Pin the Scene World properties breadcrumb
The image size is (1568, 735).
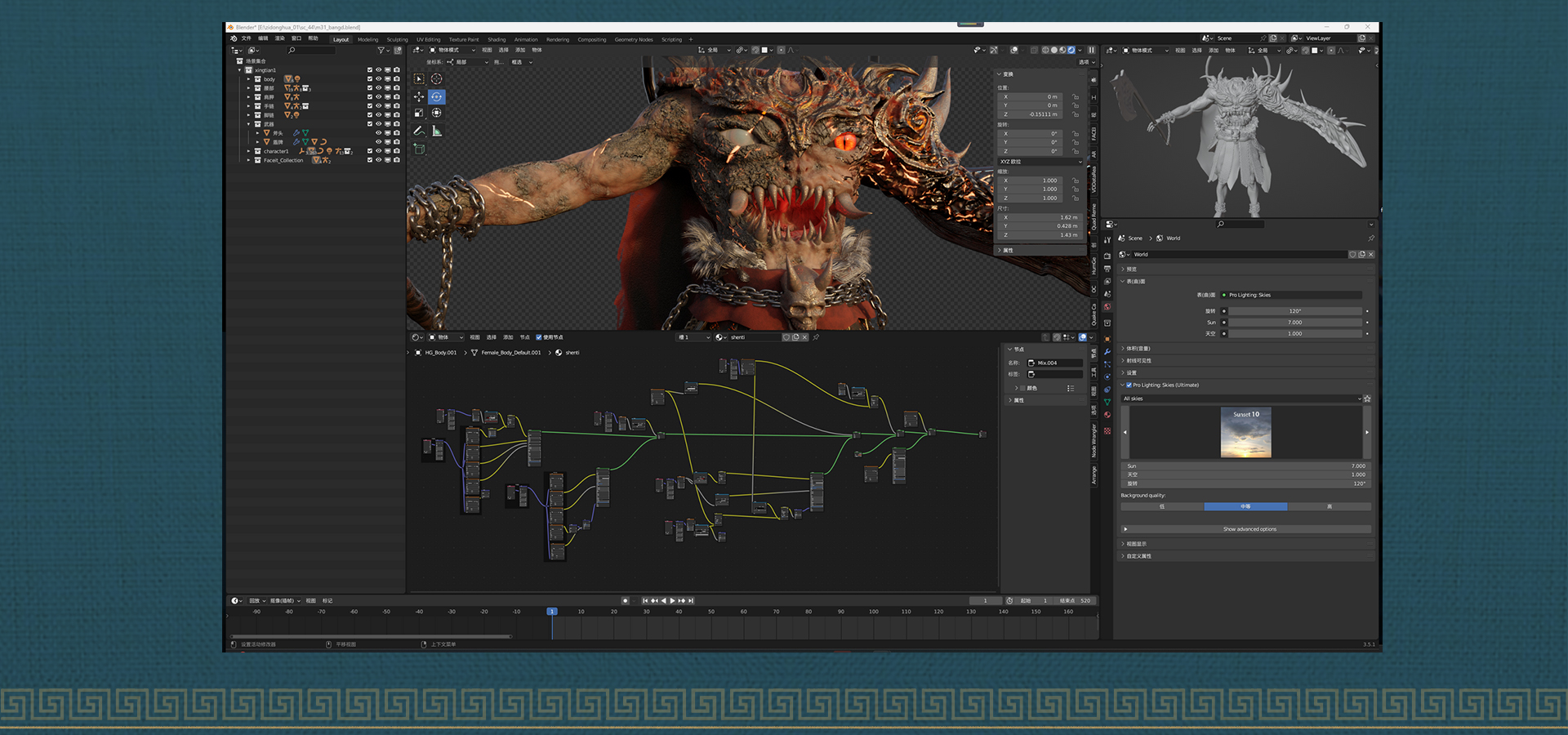1370,238
